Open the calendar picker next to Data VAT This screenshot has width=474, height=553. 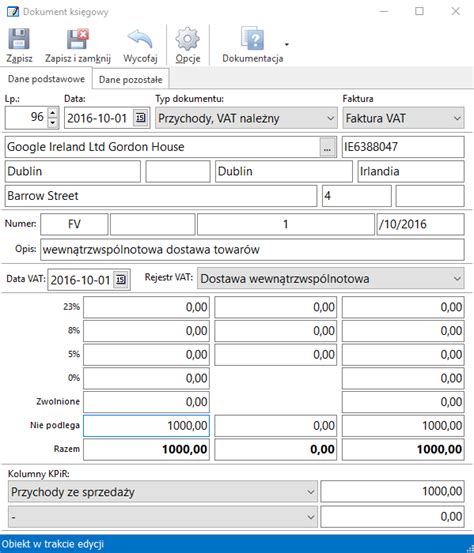click(121, 280)
